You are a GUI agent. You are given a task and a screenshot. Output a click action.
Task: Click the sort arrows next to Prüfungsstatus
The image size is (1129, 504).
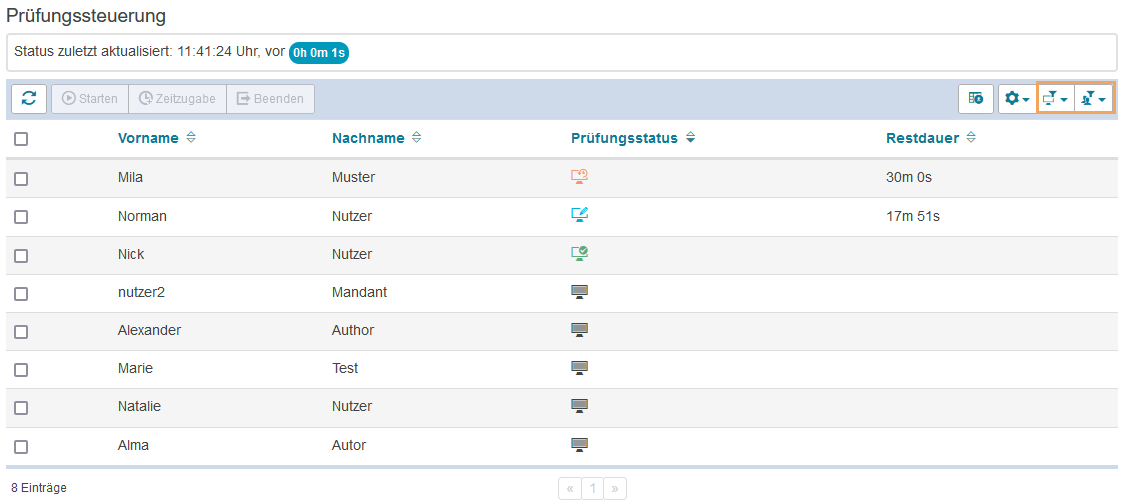(x=690, y=138)
